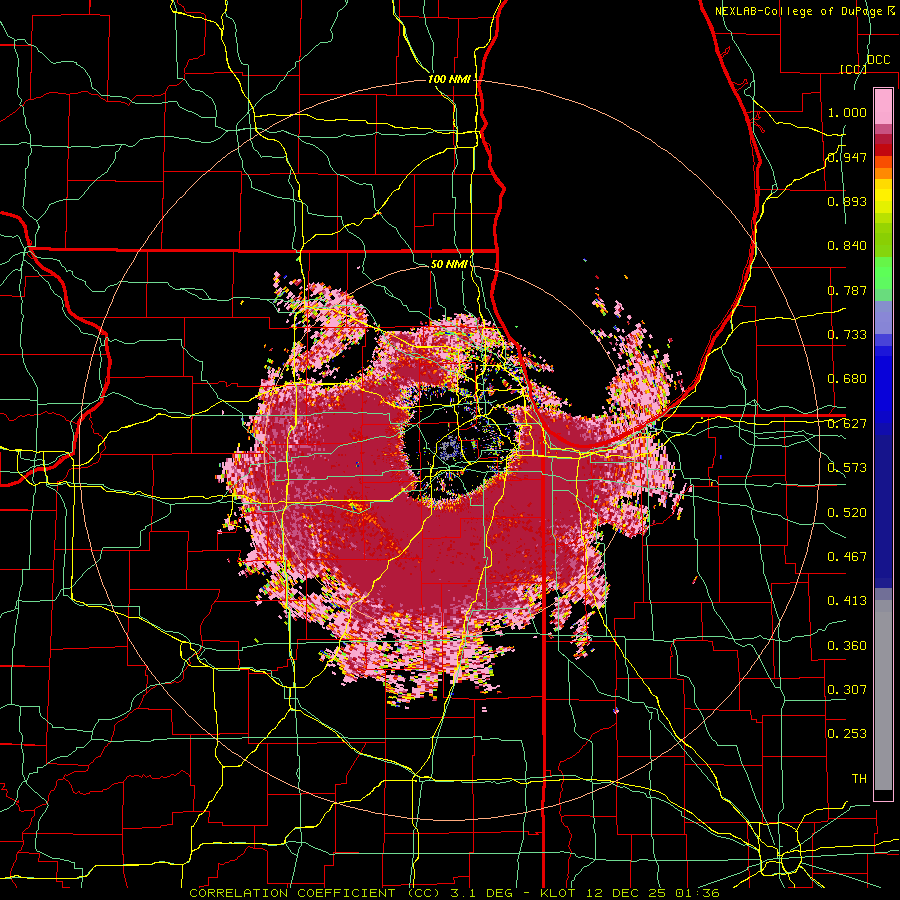The height and width of the screenshot is (900, 900).
Task: Click the 0.573 scale value
Action: point(847,468)
